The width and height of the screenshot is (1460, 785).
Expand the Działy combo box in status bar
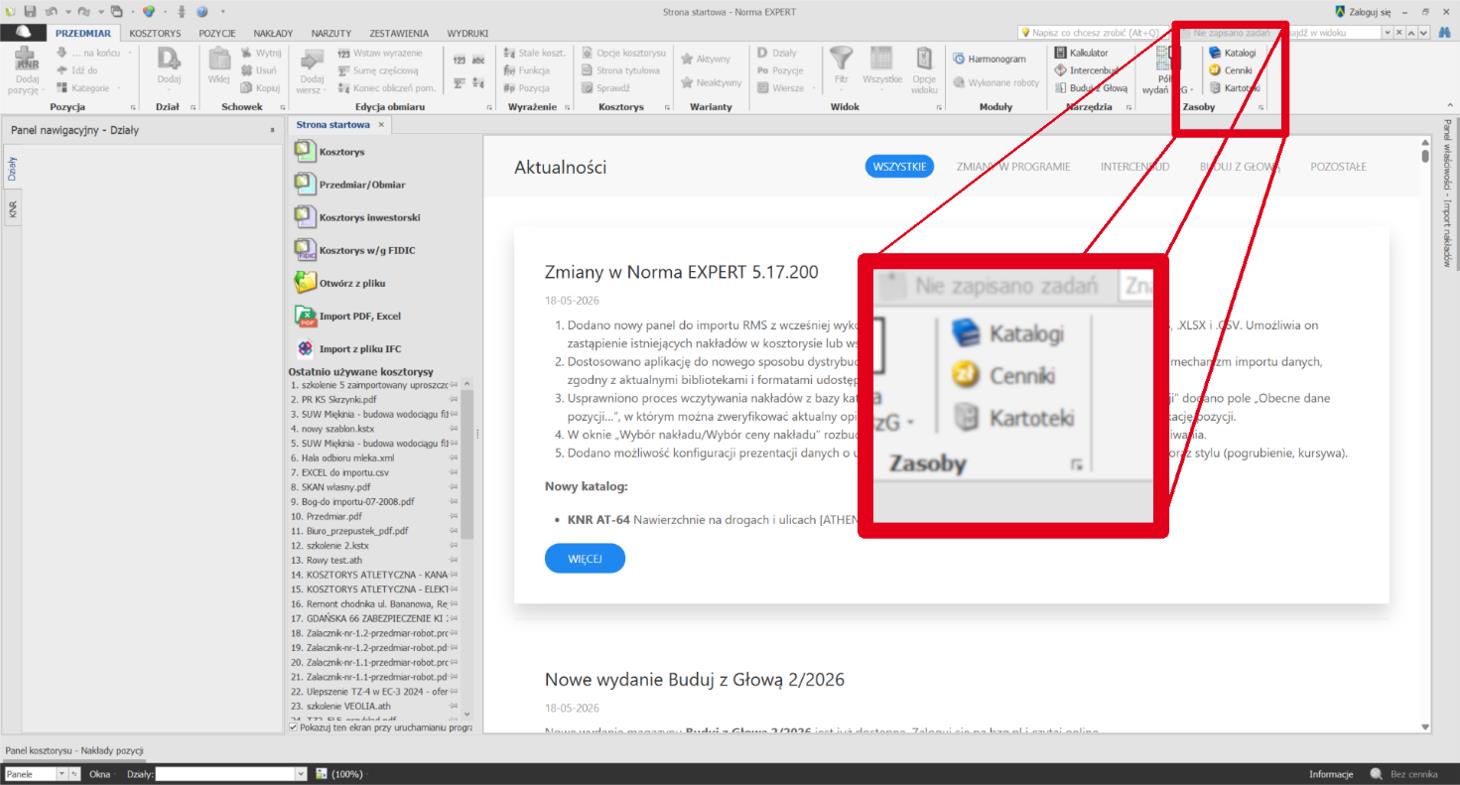point(301,775)
